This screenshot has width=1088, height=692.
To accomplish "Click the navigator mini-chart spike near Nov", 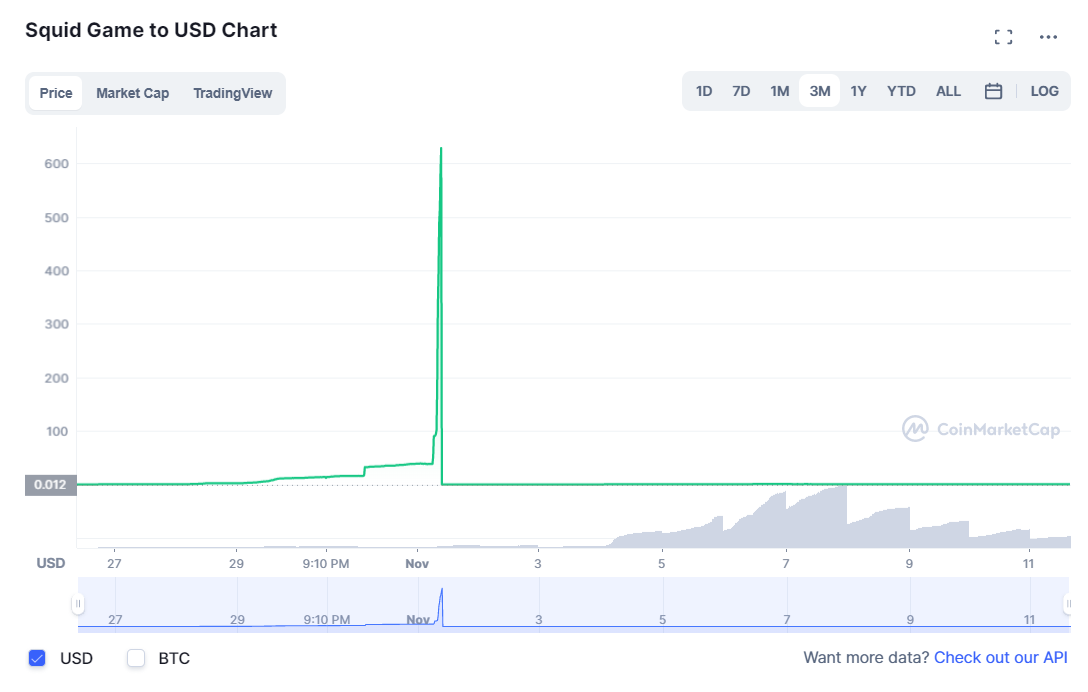I will pos(441,591).
